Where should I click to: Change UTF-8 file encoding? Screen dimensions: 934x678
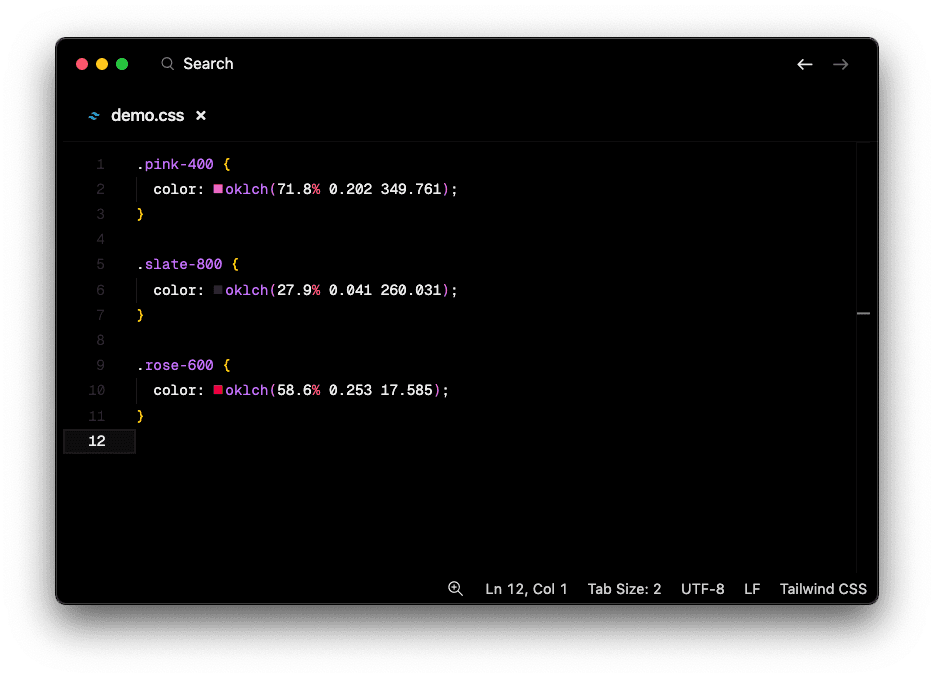[703, 589]
